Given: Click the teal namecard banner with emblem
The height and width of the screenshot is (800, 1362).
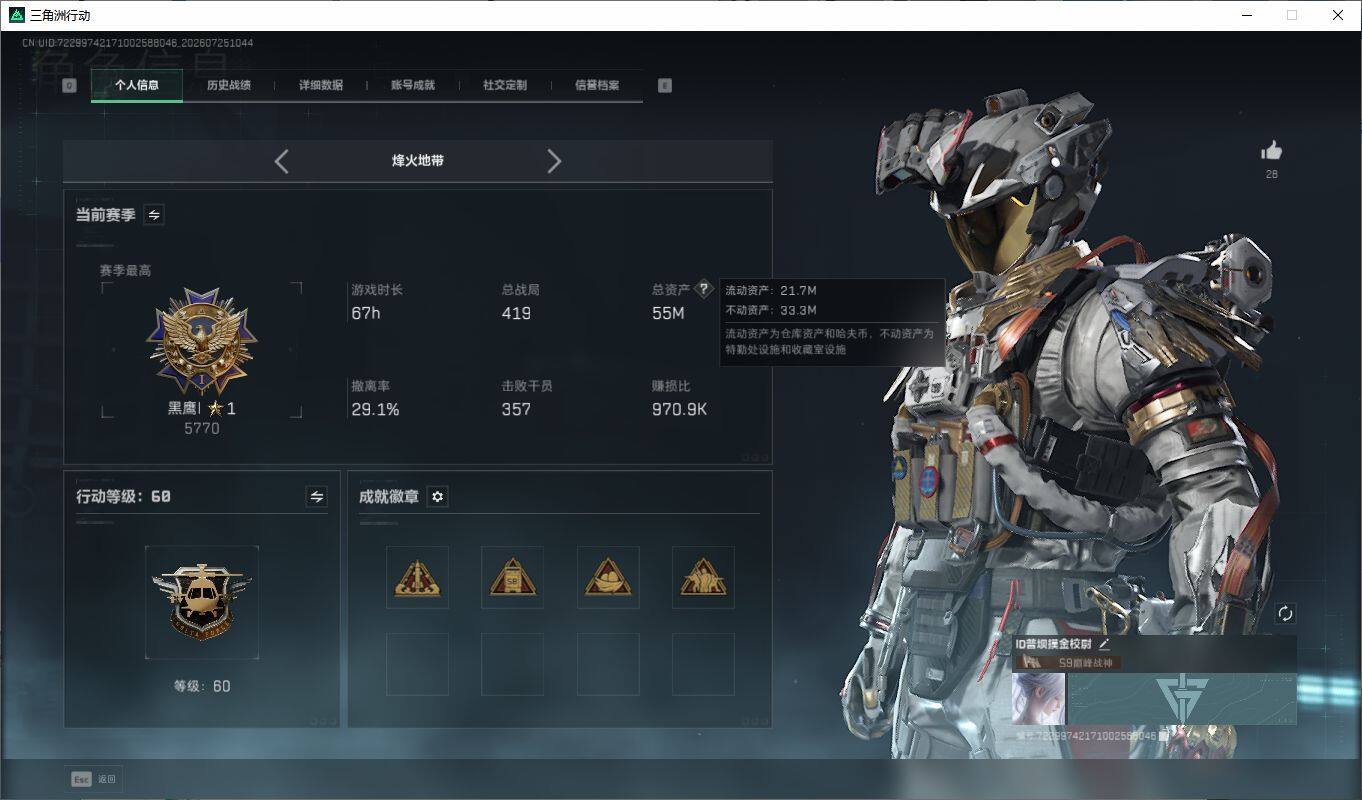Looking at the screenshot, I should coord(1182,698).
